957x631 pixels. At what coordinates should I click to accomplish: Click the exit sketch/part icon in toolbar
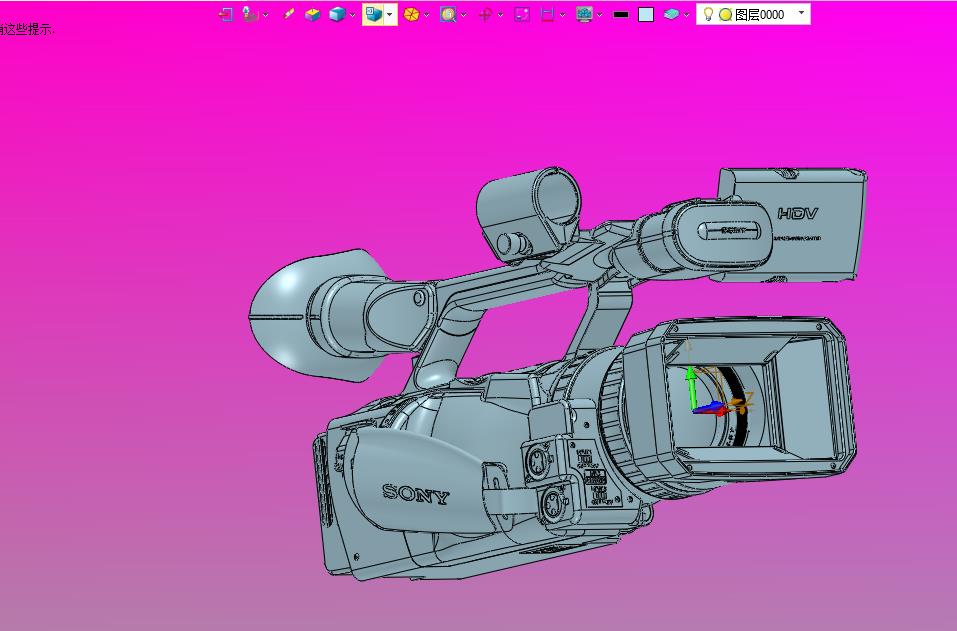coord(226,14)
